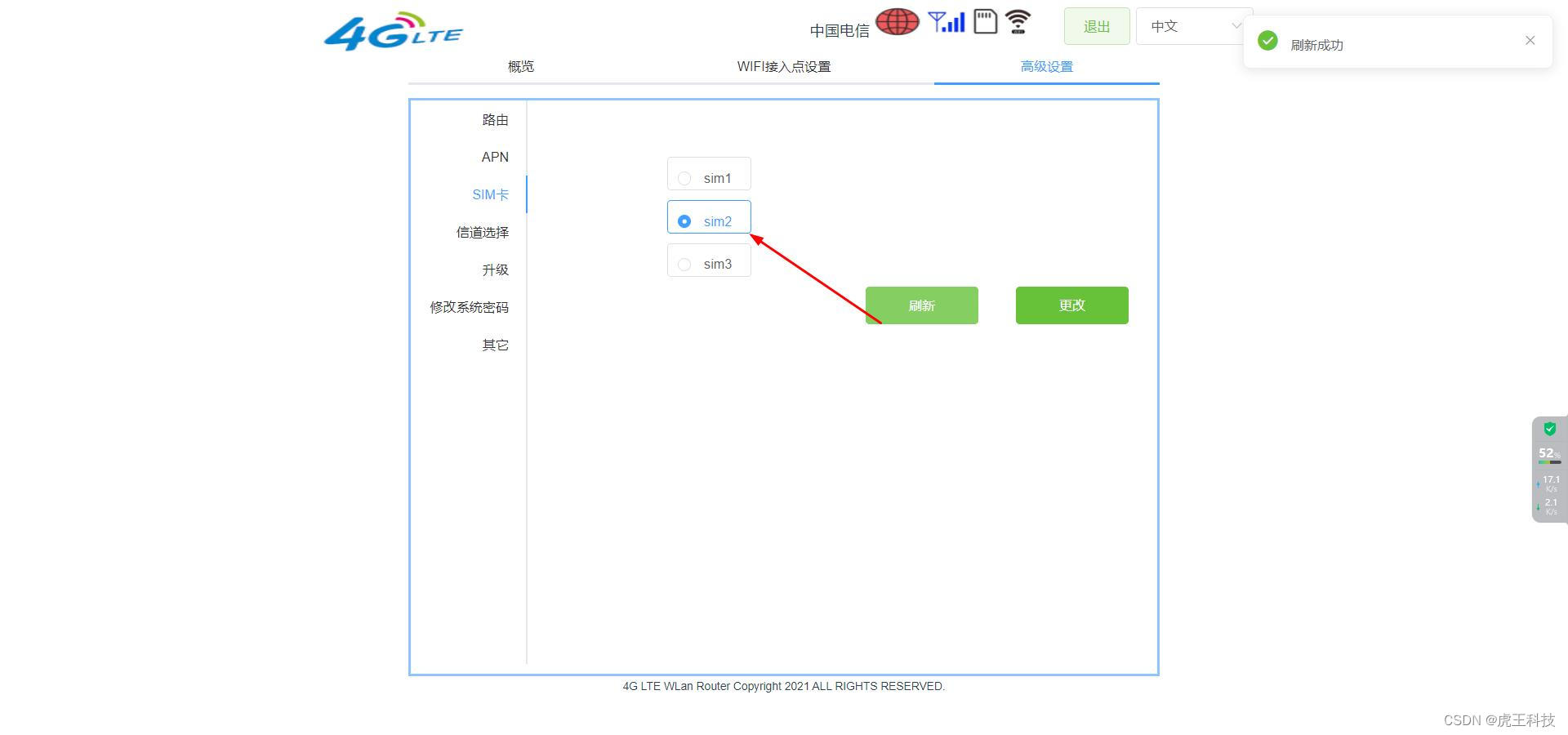
Task: Click the 刷新 refresh button
Action: pos(921,305)
